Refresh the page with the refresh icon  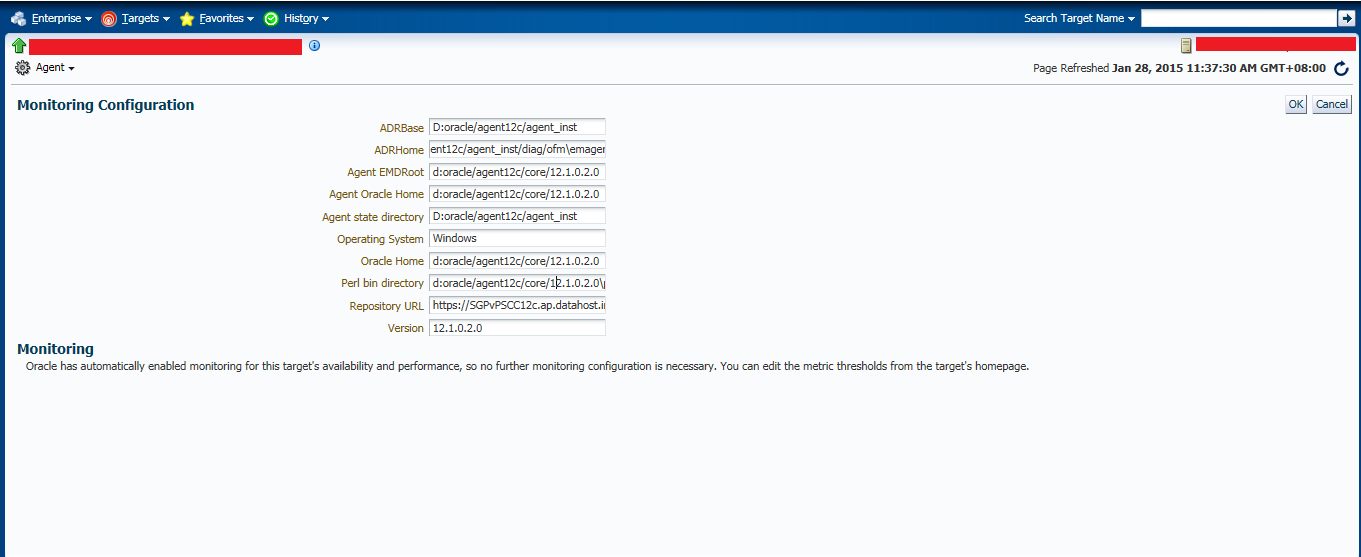pyautogui.click(x=1342, y=68)
